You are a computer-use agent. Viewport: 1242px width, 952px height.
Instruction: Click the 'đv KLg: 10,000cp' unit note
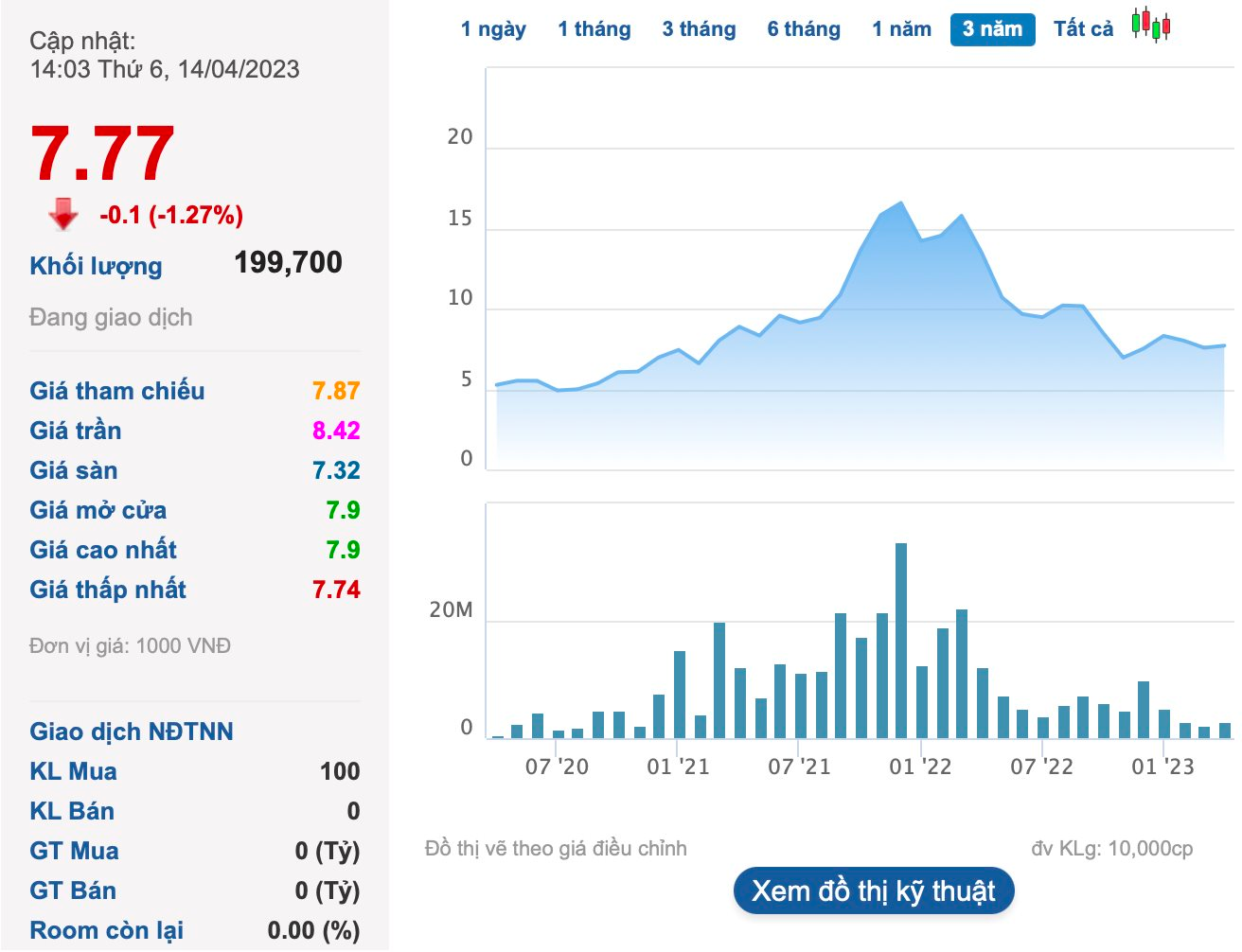click(x=1112, y=848)
